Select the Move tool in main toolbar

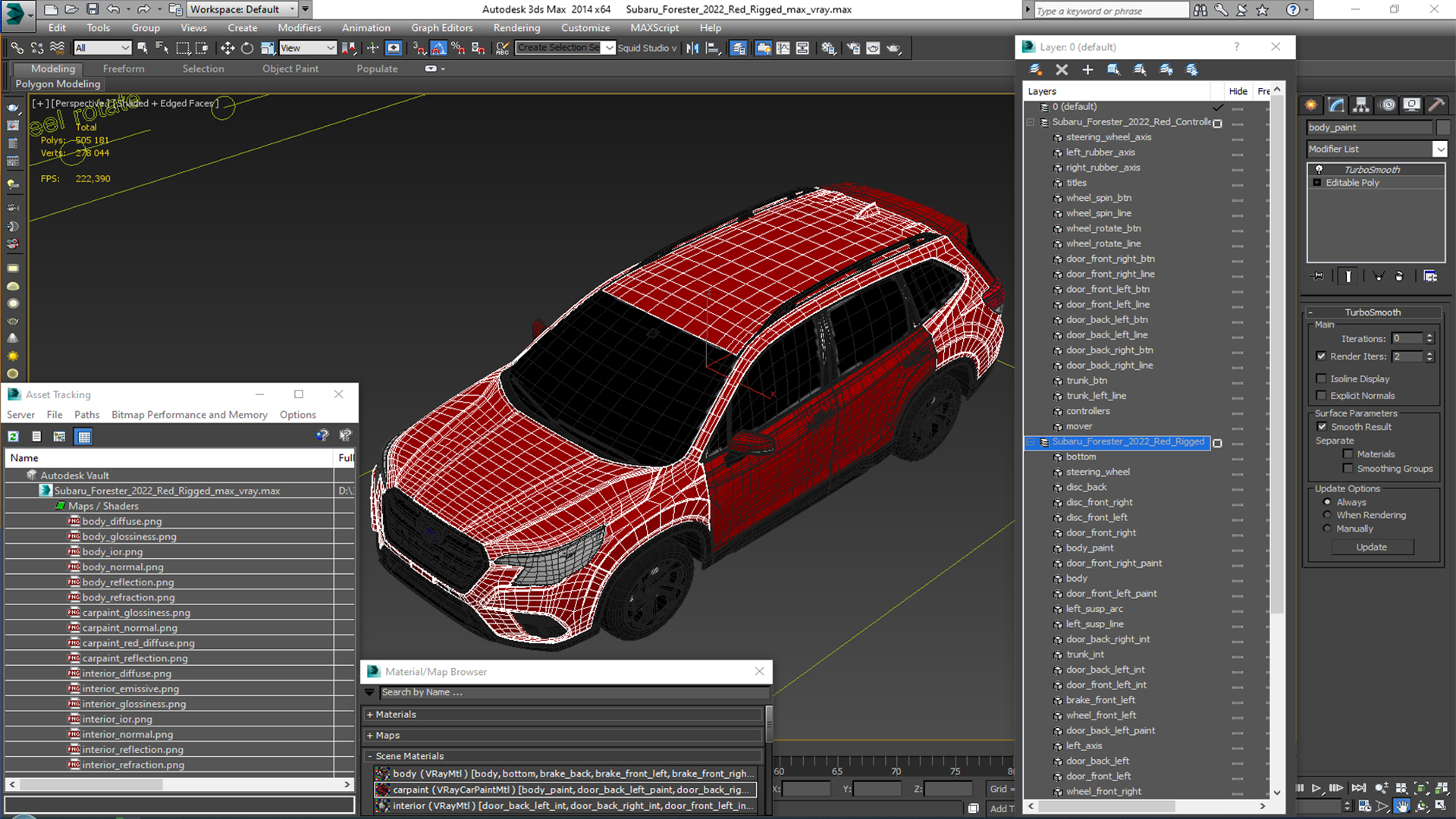227,48
